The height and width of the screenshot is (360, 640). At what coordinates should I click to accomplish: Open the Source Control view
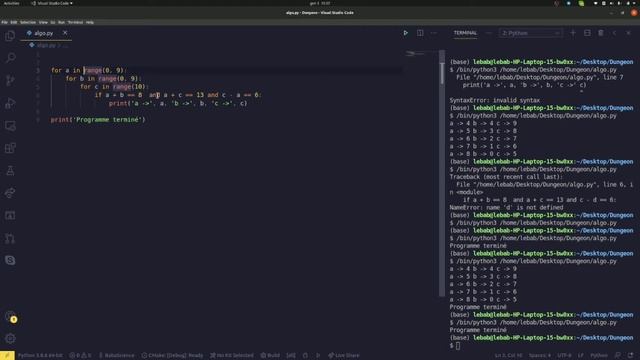pyautogui.click(x=10, y=80)
